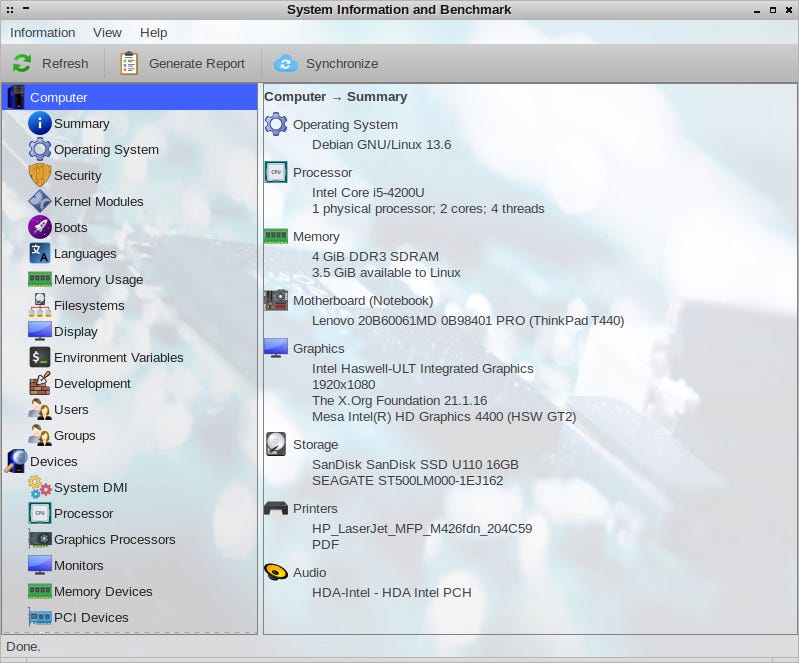The image size is (799, 663).
Task: Click the Generate Report button label
Action: point(197,64)
